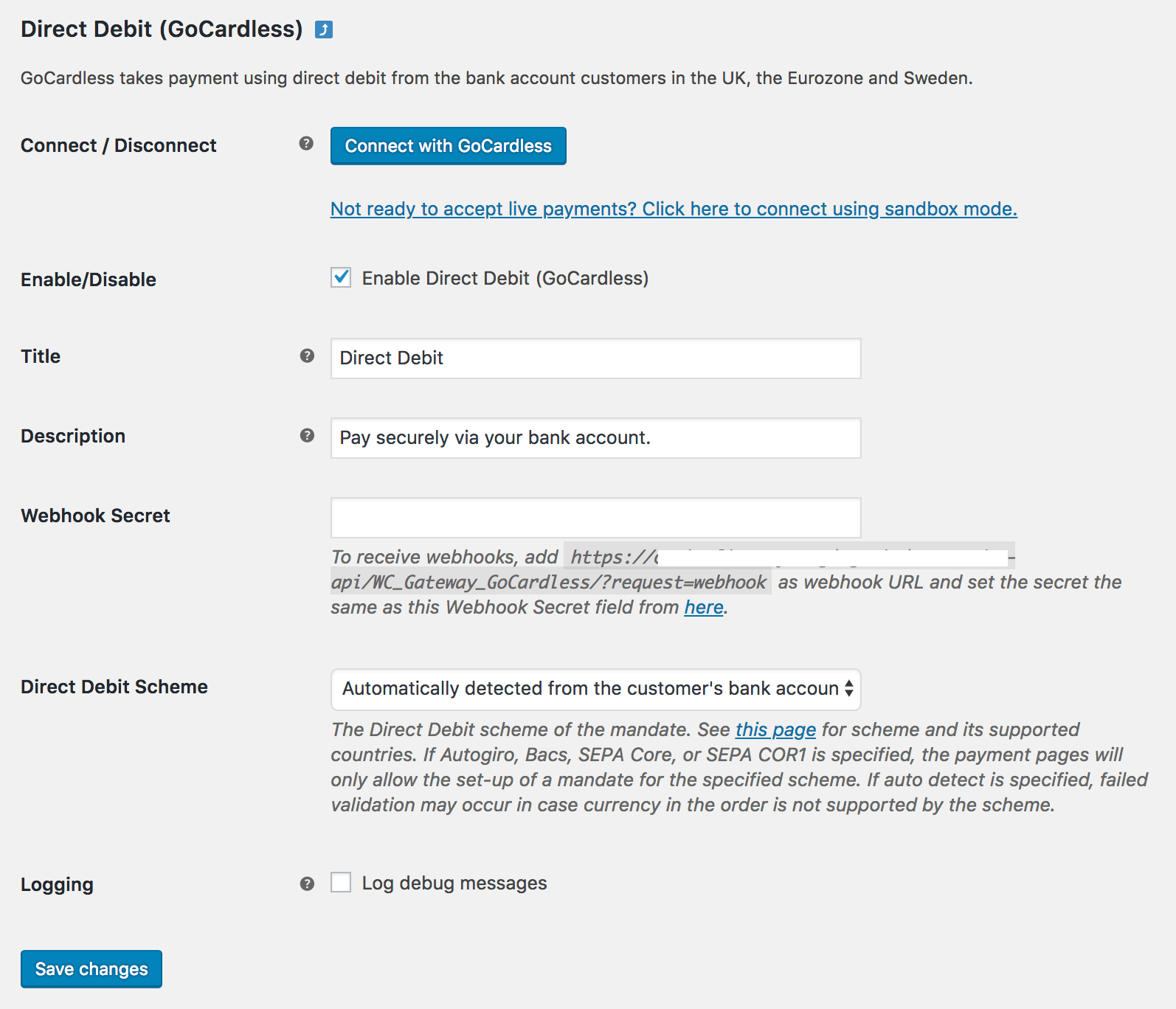Screen dimensions: 1176x1009
Task: Enable the Log debug messages checkbox
Action: point(341,883)
